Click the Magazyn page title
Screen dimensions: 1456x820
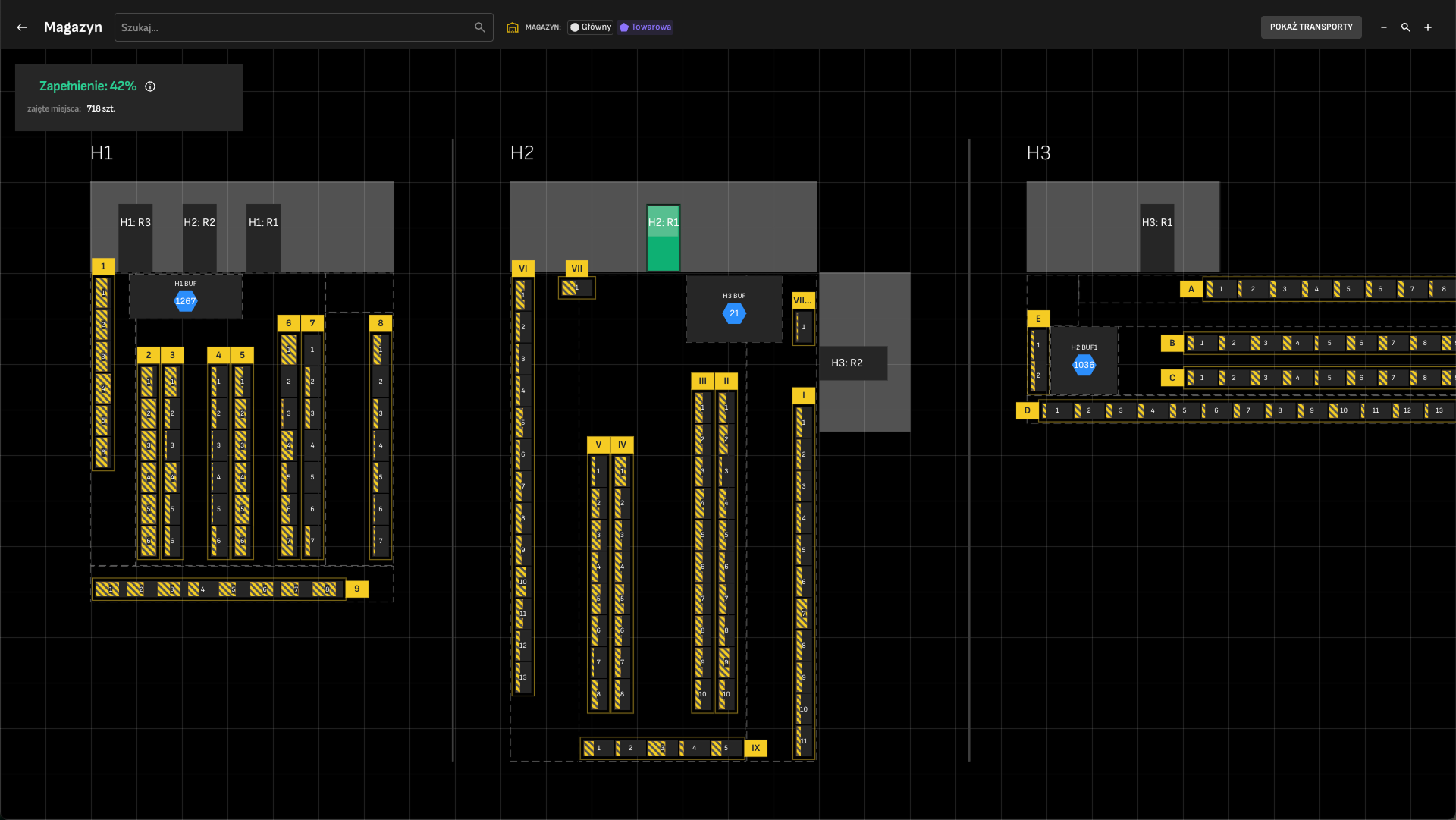pos(73,27)
